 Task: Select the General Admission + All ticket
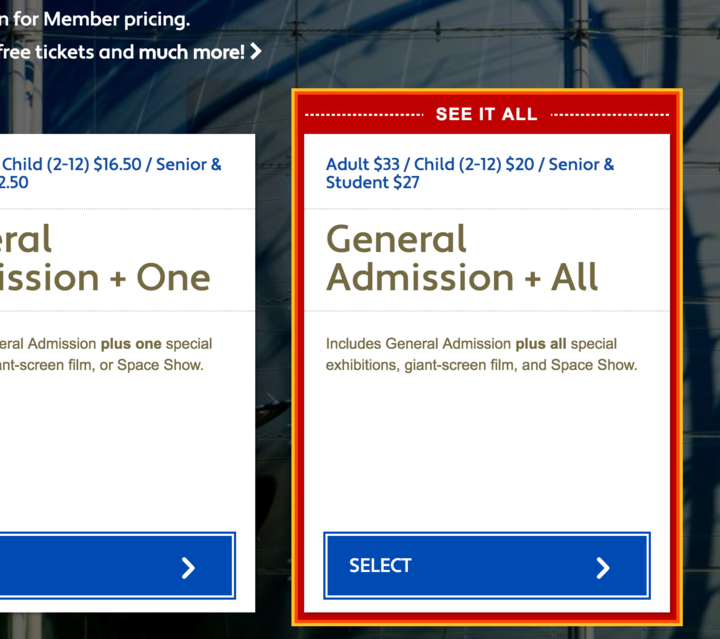(x=487, y=566)
